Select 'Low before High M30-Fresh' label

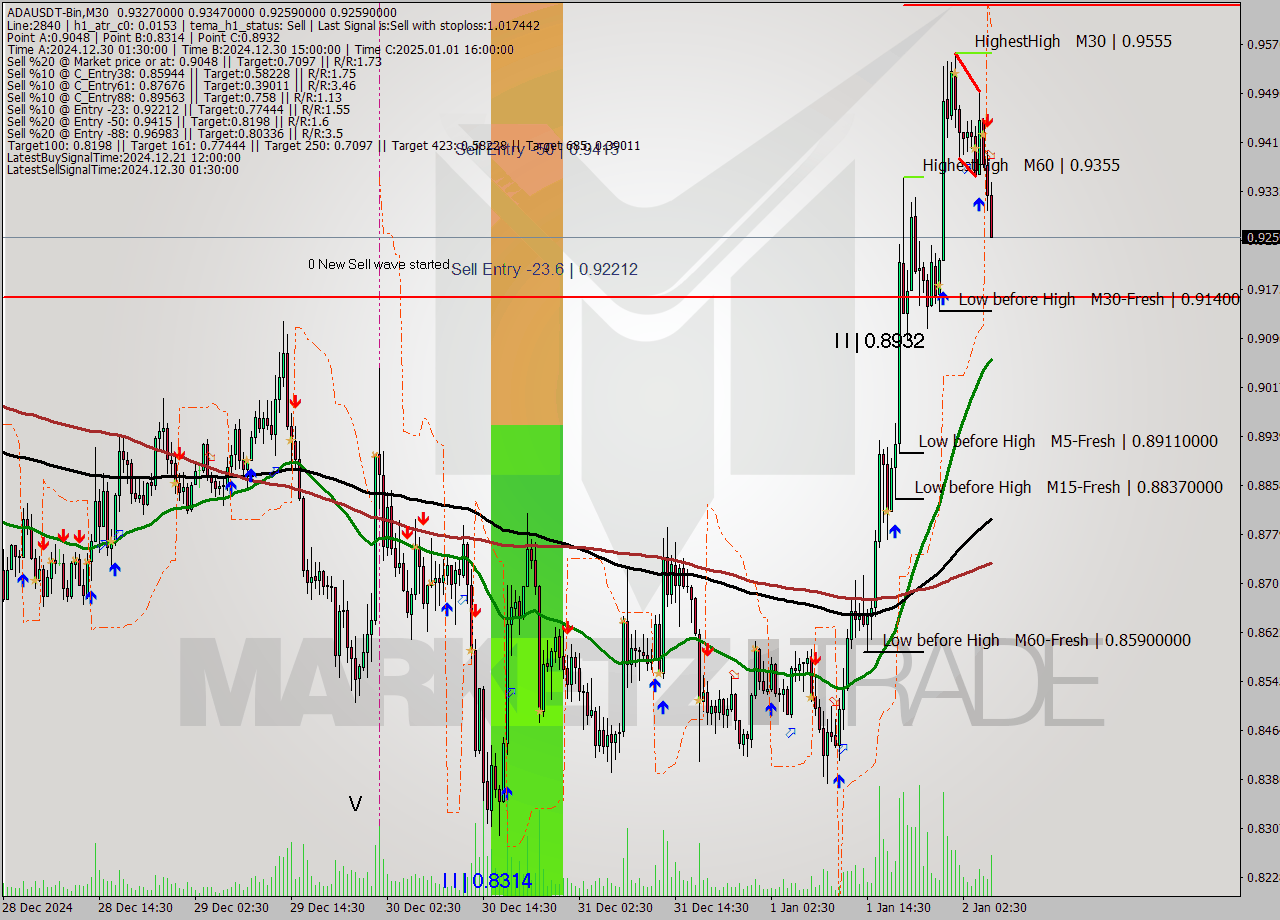pos(1099,299)
